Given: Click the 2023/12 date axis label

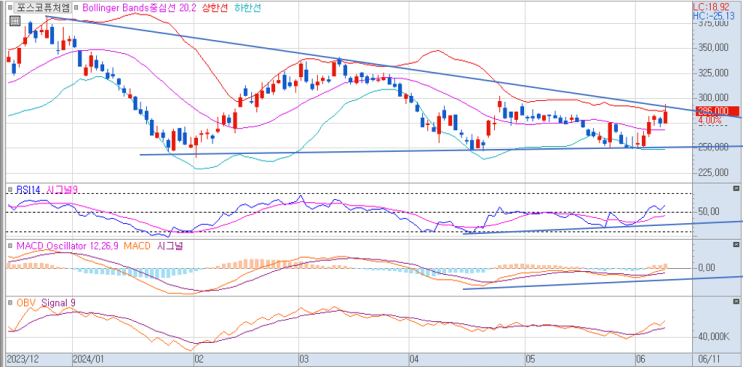Looking at the screenshot, I should pos(22,359).
